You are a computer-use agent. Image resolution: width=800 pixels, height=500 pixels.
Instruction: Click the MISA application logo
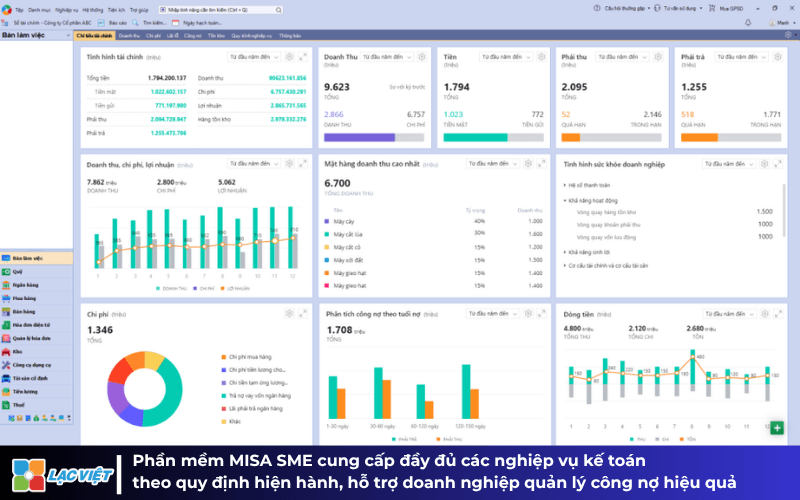pos(6,10)
